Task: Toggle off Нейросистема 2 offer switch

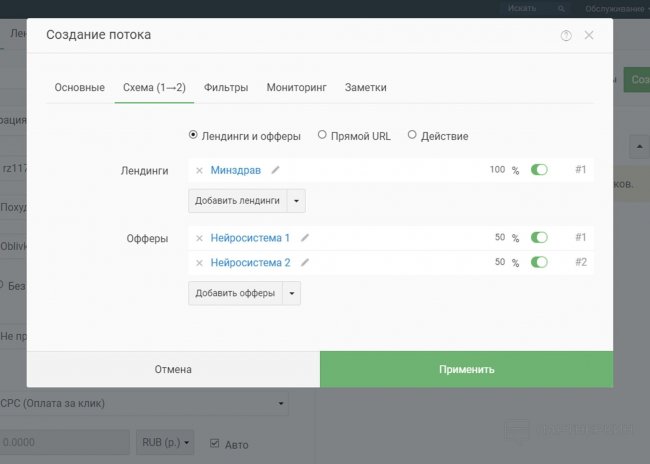Action: 540,263
